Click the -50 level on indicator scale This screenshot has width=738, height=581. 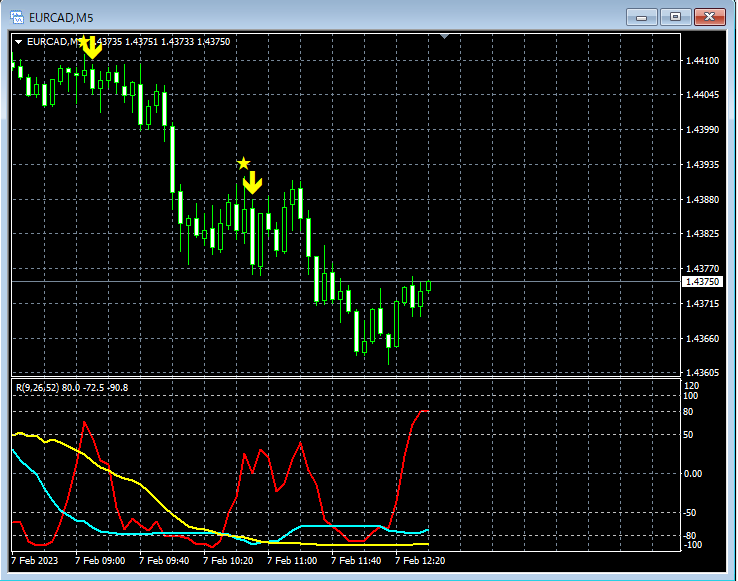[x=690, y=513]
